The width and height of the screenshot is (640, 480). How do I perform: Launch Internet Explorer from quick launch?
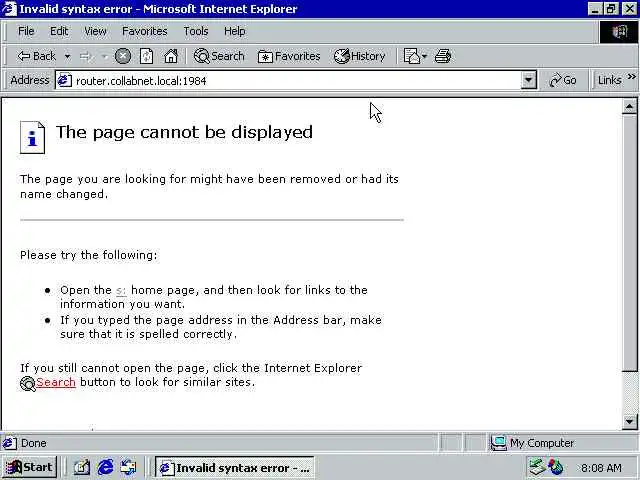[105, 467]
